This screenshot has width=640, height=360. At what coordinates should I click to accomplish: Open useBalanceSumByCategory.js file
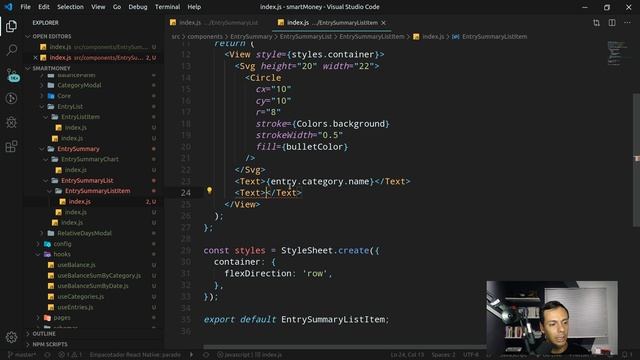[x=94, y=276]
